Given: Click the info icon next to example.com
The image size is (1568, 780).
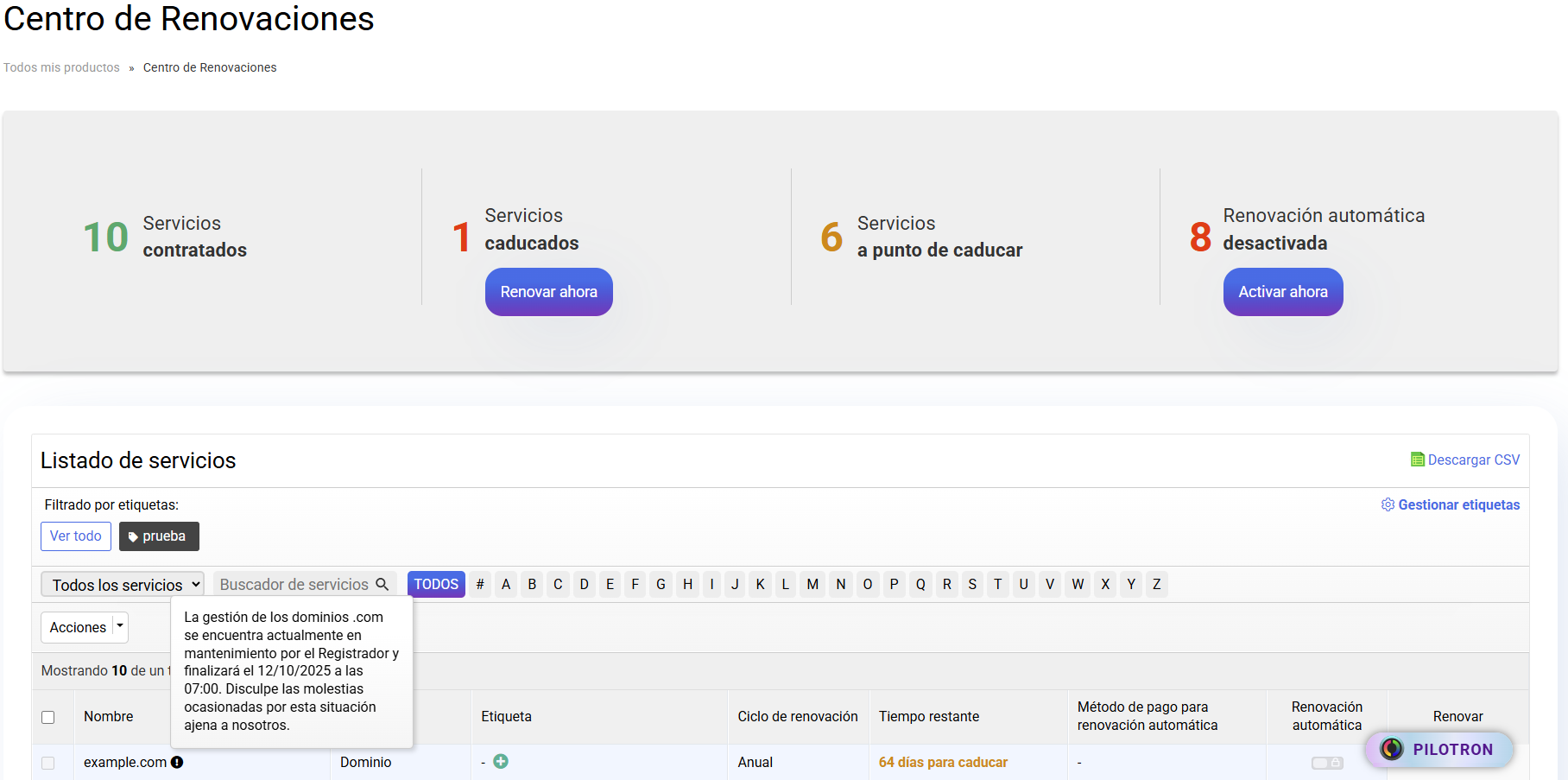Looking at the screenshot, I should point(177,762).
